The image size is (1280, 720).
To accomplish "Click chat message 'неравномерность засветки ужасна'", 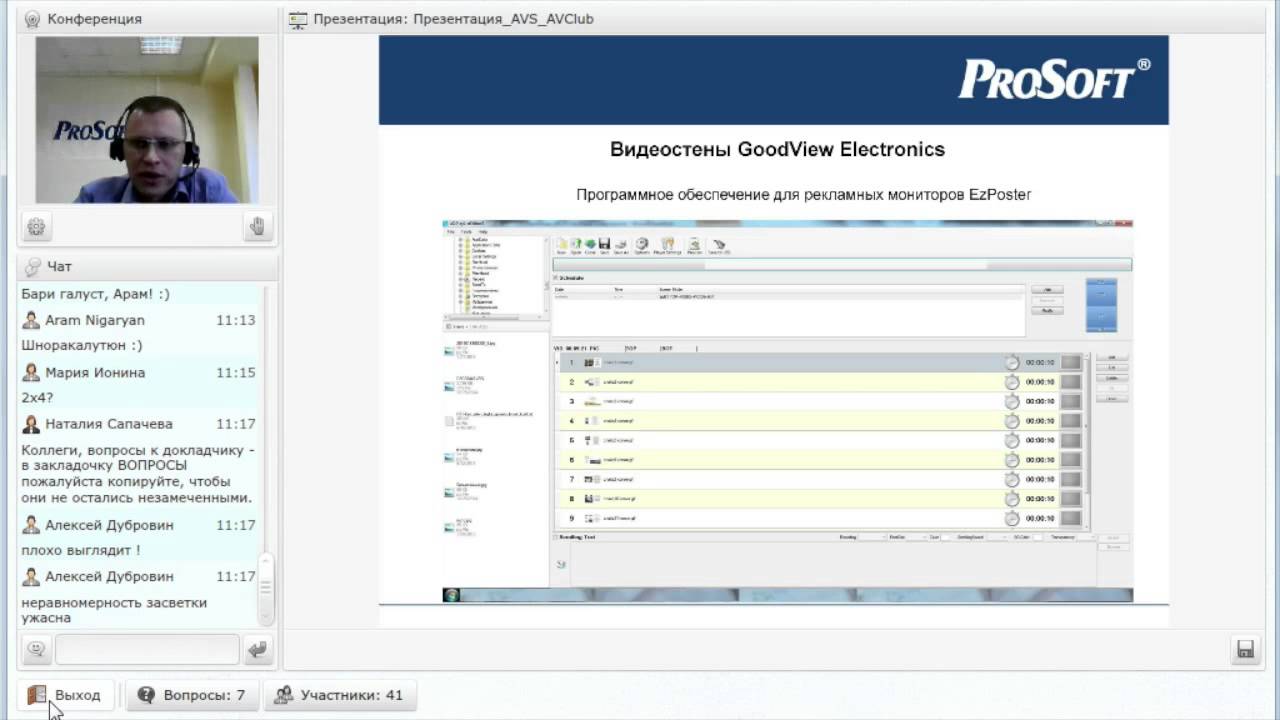I will tap(114, 610).
